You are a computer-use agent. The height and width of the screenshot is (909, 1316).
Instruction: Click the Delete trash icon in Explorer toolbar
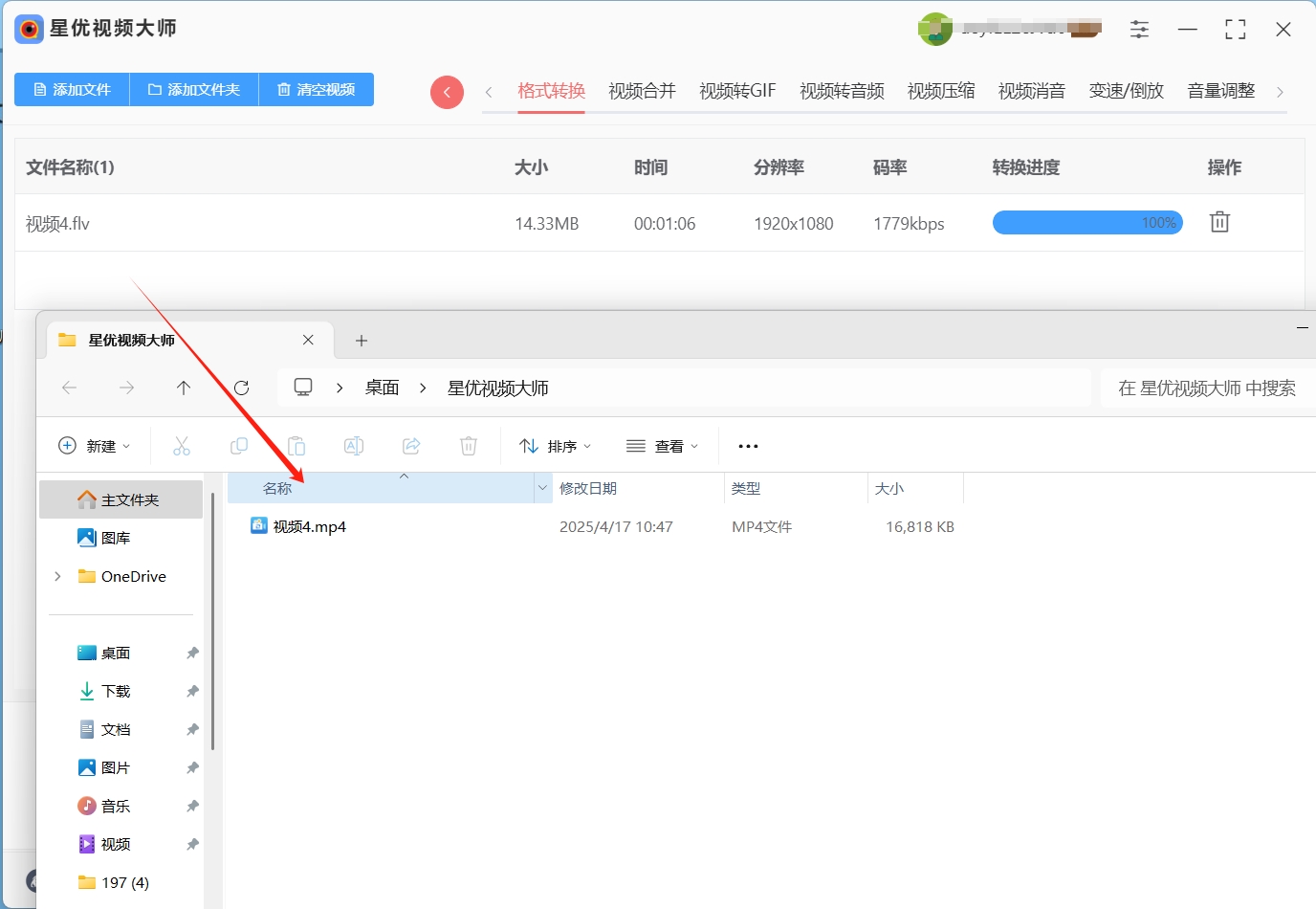tap(469, 446)
